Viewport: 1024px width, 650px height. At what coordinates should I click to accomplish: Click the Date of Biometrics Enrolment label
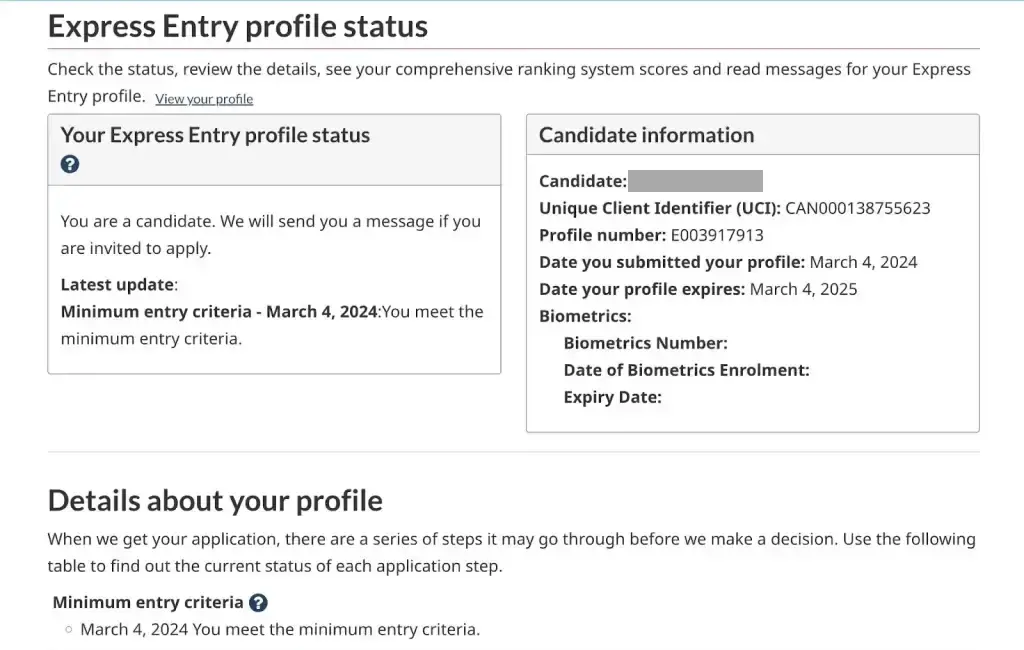point(686,369)
